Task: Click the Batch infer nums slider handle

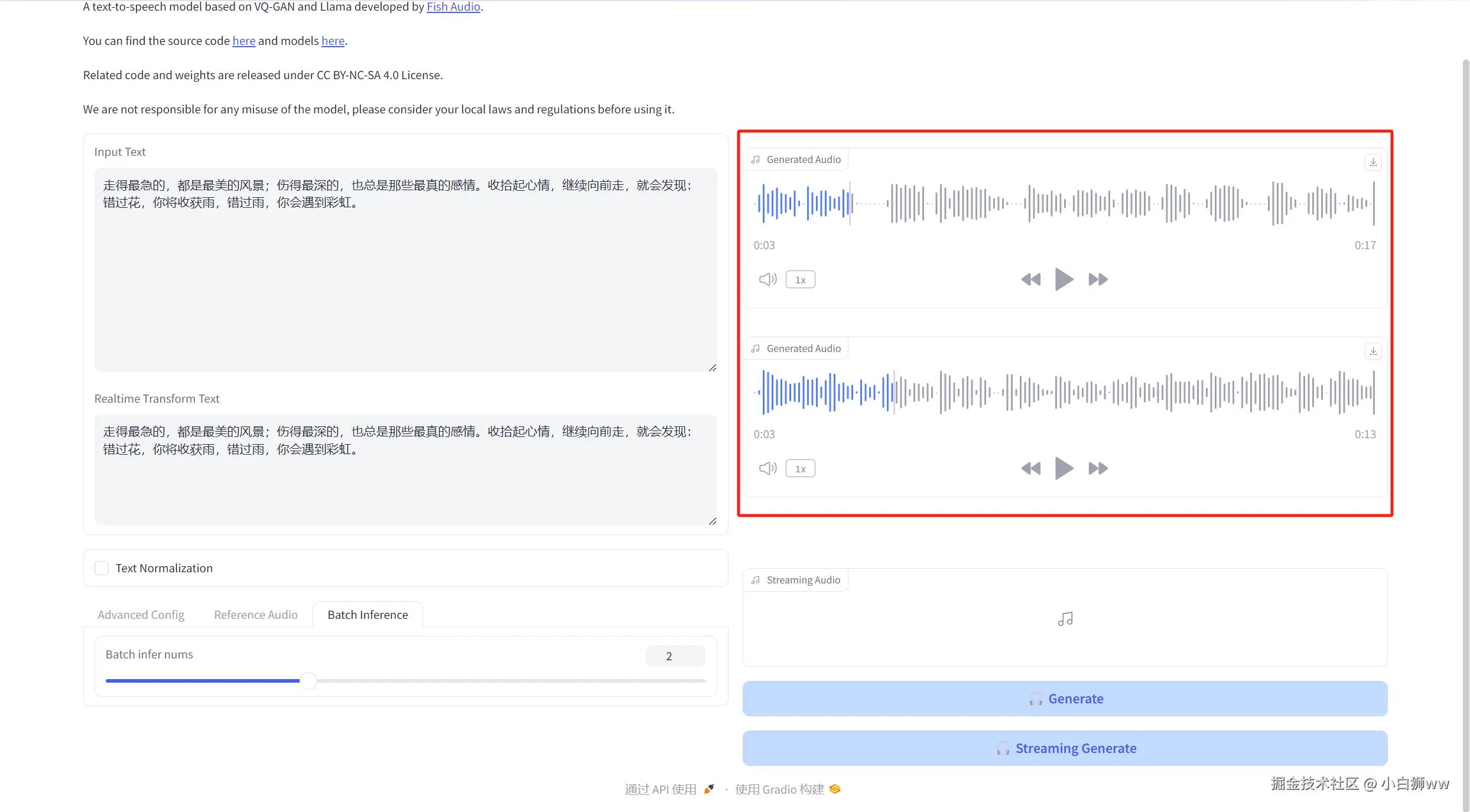Action: [x=308, y=681]
